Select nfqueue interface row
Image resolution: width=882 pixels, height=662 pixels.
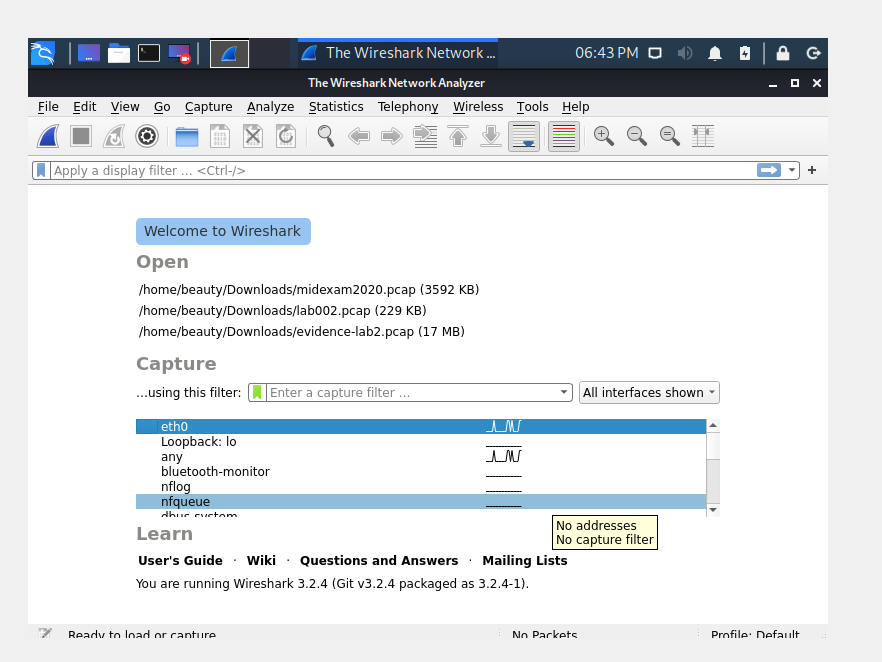coord(421,502)
